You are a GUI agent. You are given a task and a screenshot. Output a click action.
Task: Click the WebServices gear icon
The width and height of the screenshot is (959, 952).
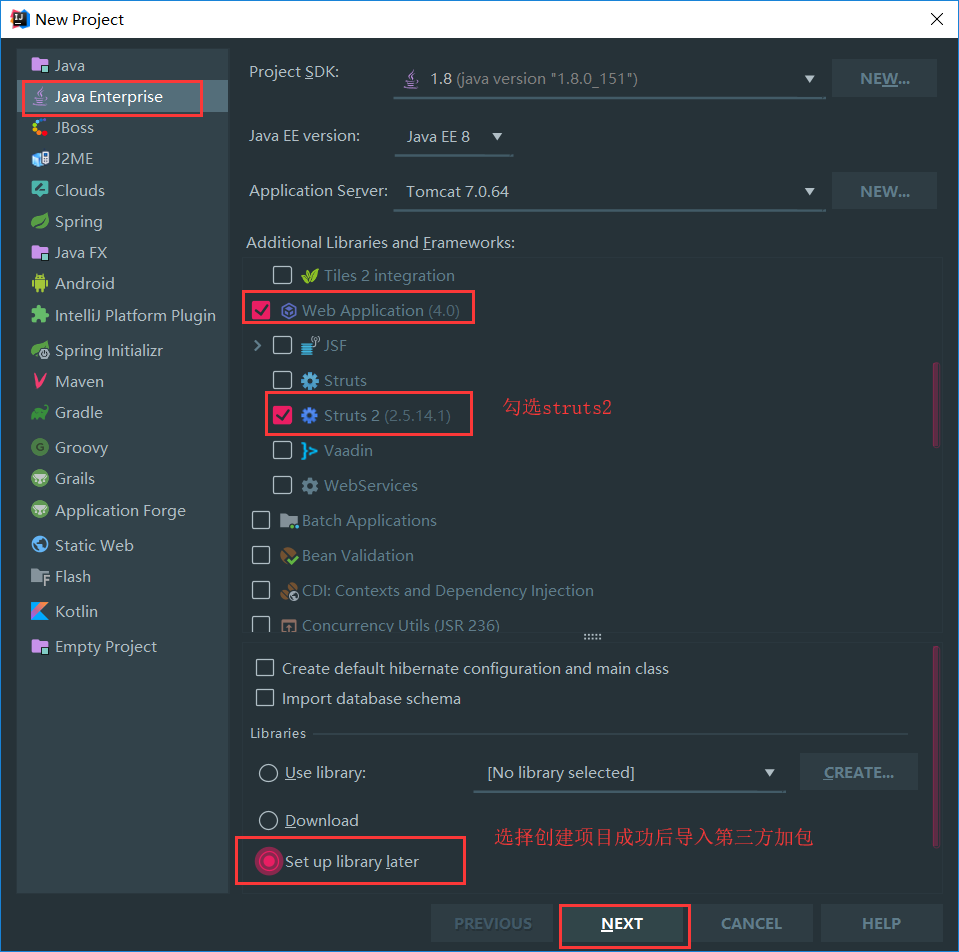point(309,485)
